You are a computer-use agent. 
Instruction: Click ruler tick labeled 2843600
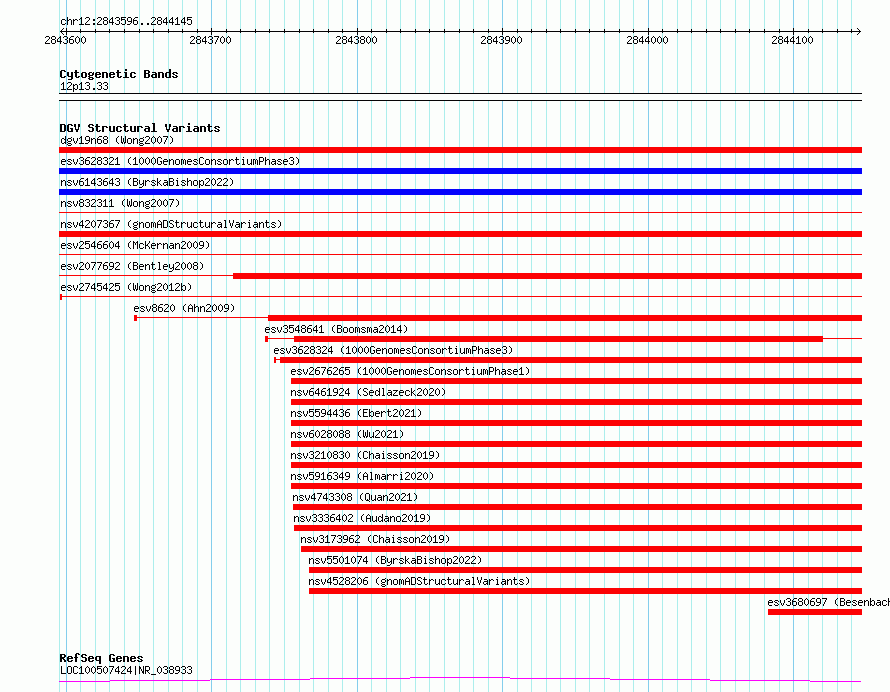click(x=65, y=40)
